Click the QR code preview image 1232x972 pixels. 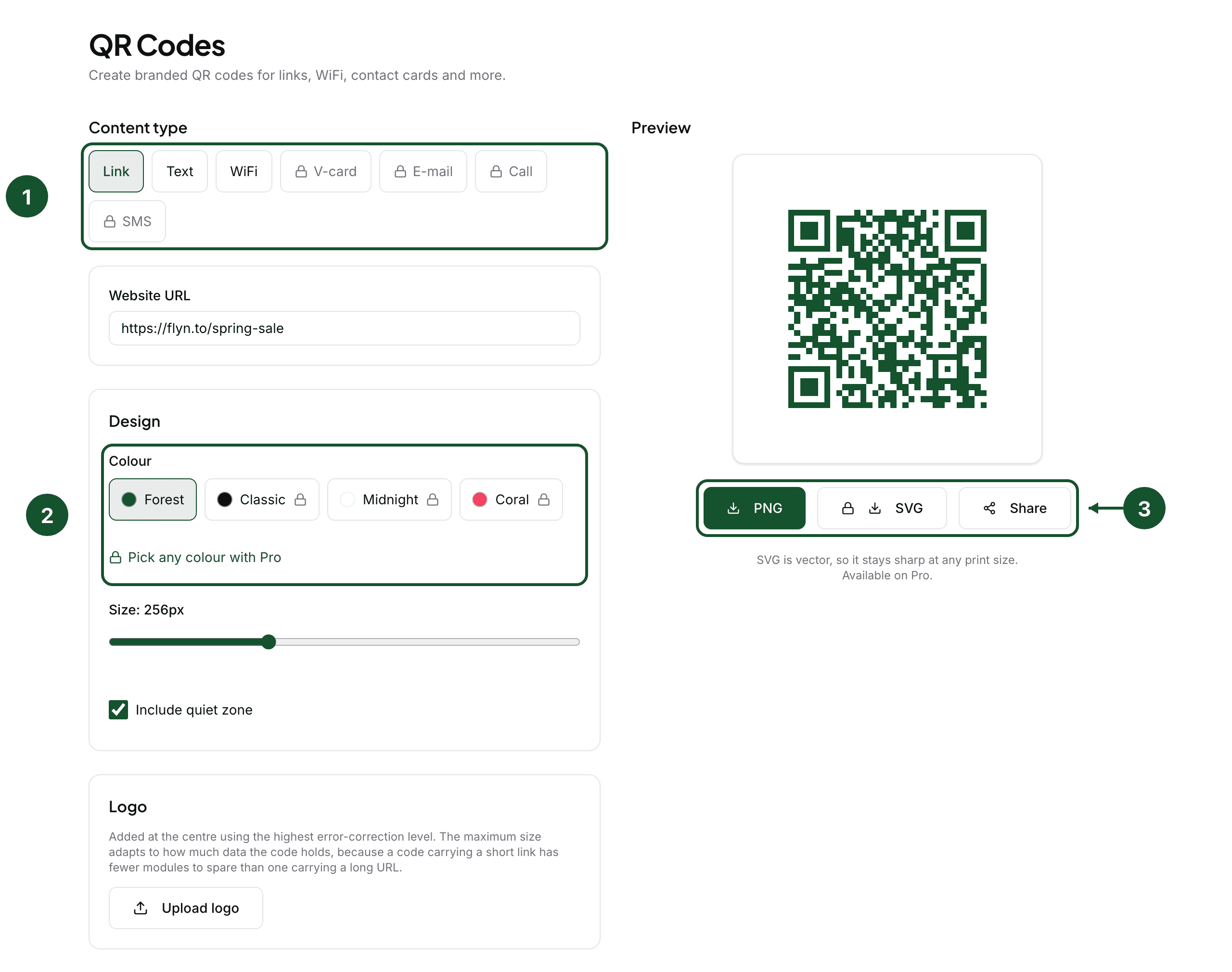coord(887,309)
